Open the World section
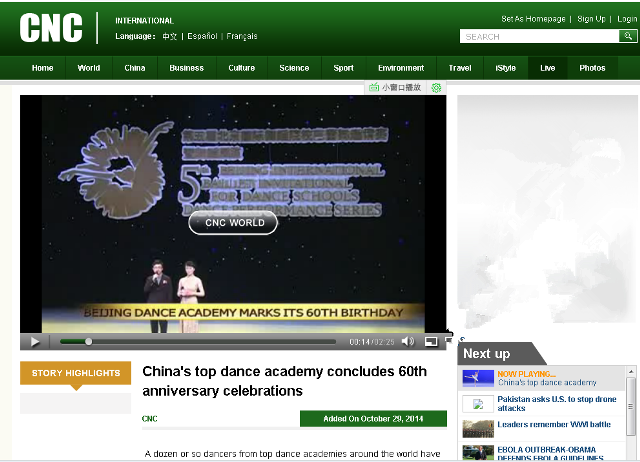The width and height of the screenshot is (640, 462). pyautogui.click(x=89, y=68)
